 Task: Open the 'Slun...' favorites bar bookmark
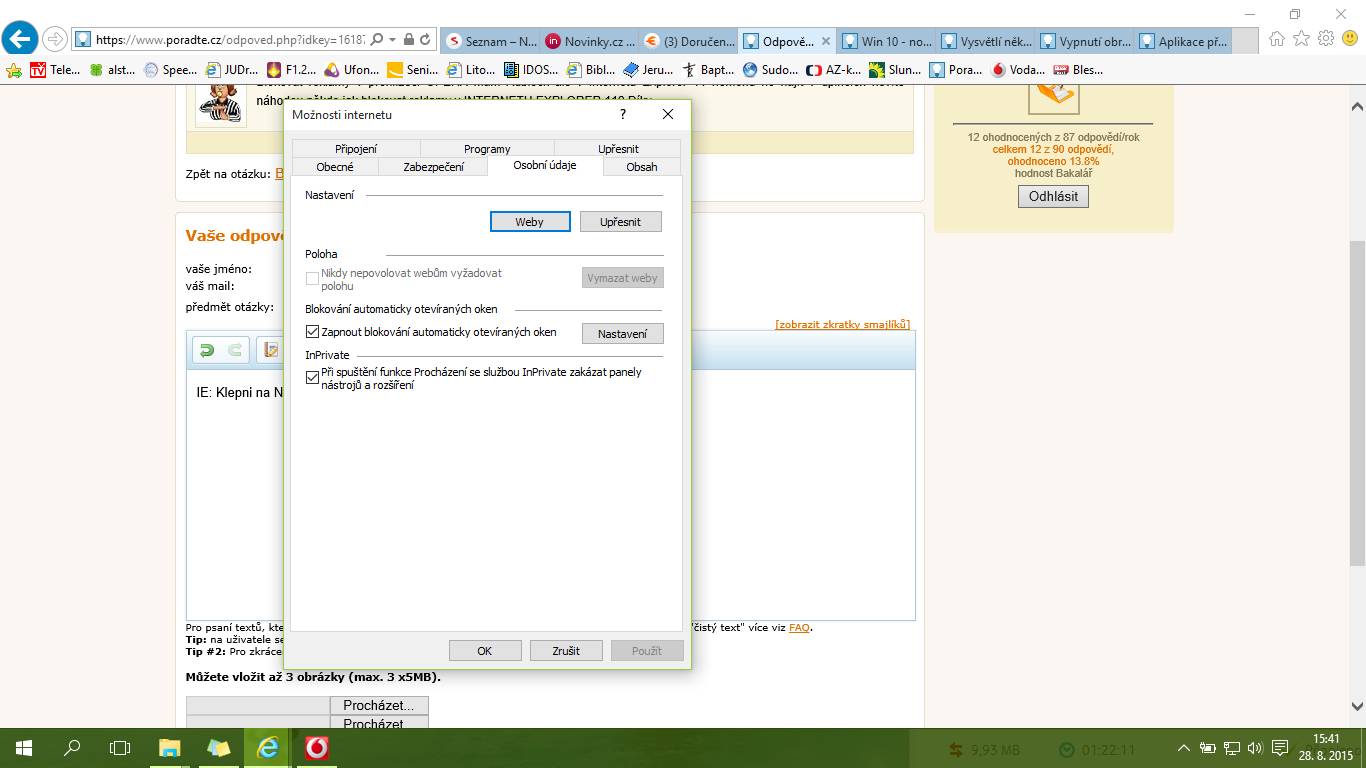coord(895,70)
